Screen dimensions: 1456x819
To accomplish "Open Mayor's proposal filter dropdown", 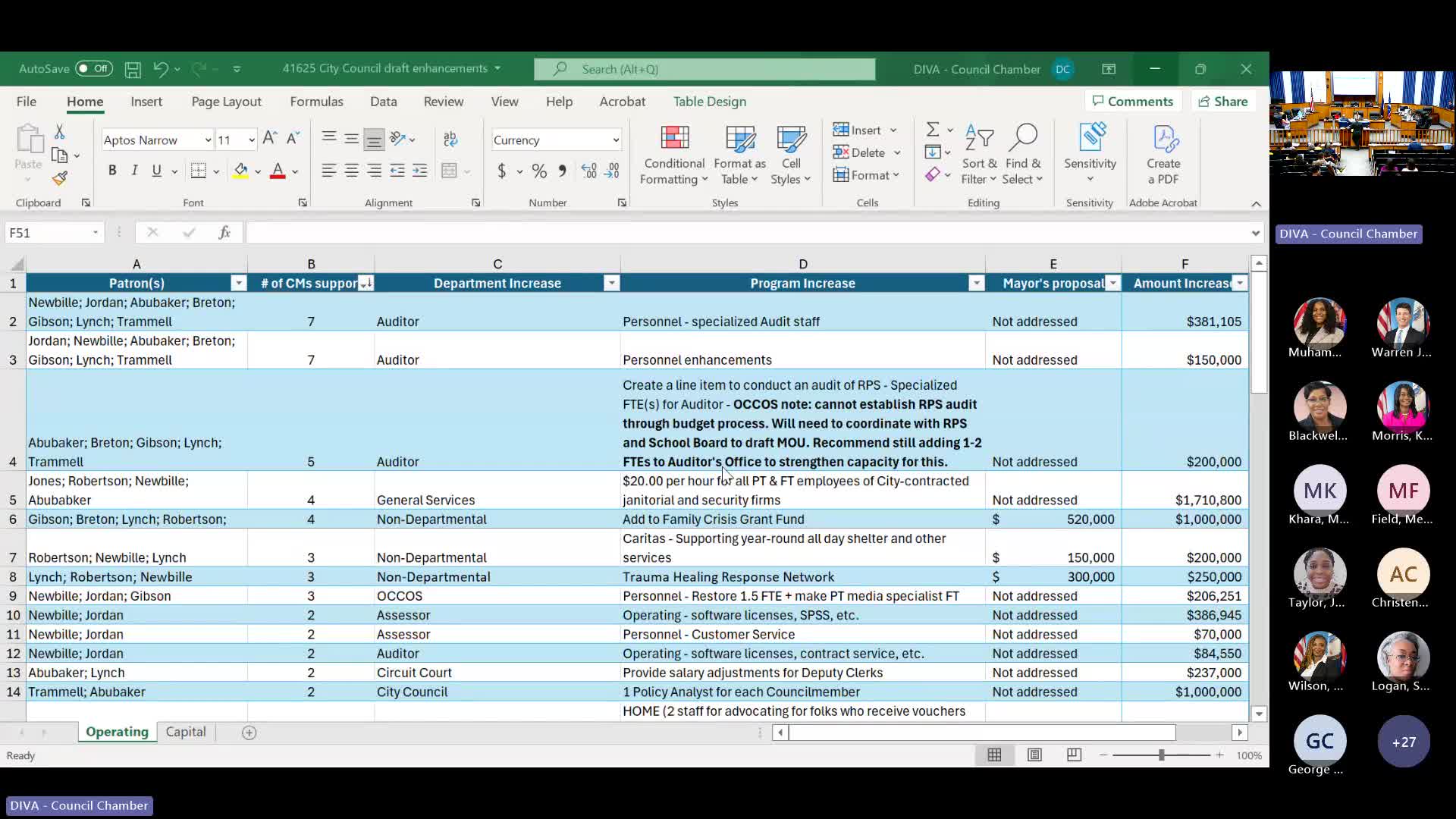I will click(1113, 284).
